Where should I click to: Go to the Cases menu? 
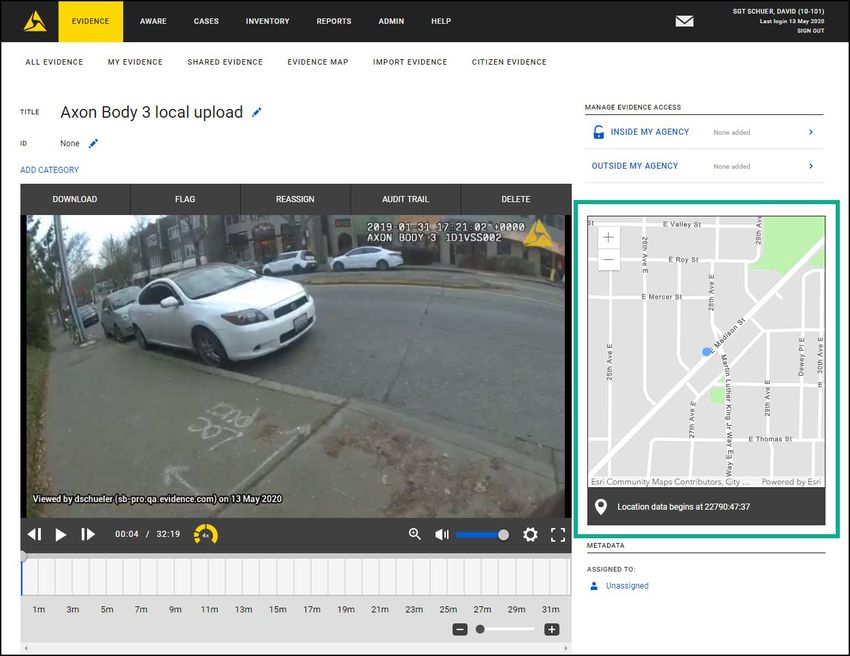coord(206,21)
